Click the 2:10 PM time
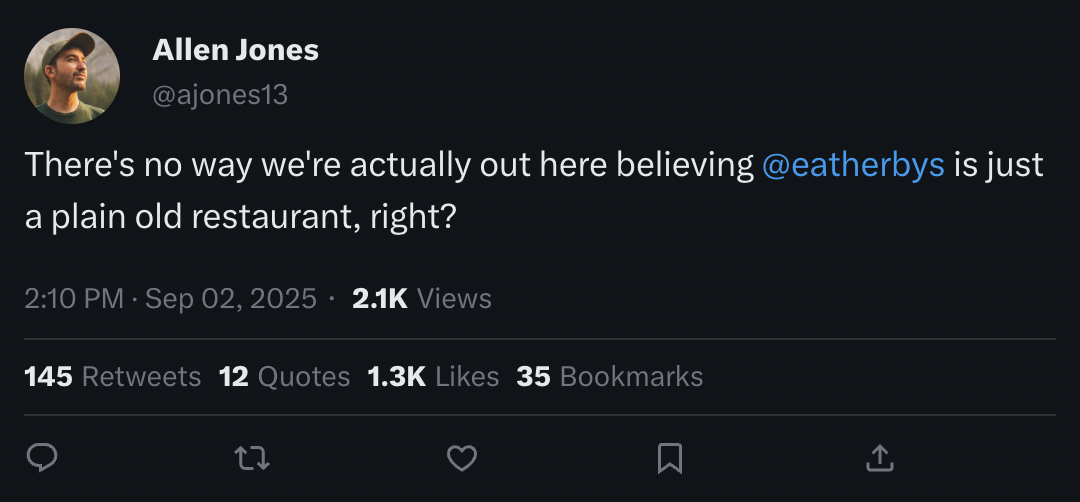1080x502 pixels. click(x=73, y=298)
